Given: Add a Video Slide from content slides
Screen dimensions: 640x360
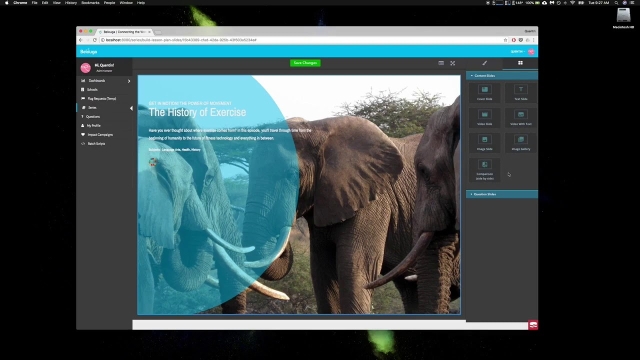Looking at the screenshot, I should click(x=484, y=118).
